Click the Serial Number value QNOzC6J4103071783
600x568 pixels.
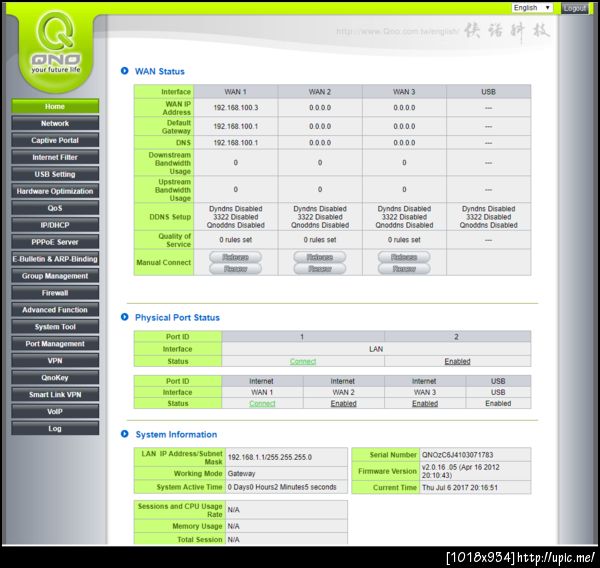[457, 455]
